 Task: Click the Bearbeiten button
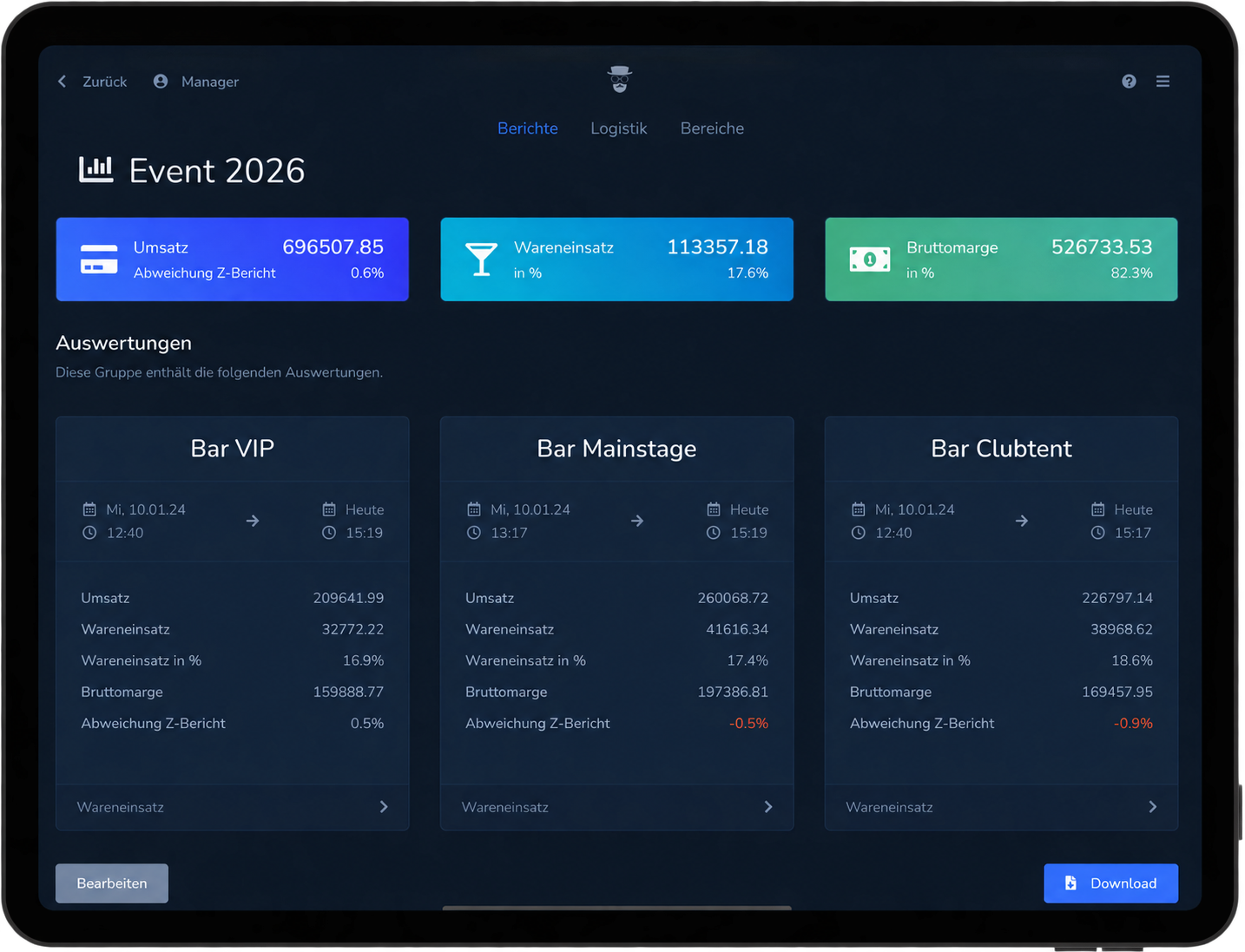tap(112, 883)
